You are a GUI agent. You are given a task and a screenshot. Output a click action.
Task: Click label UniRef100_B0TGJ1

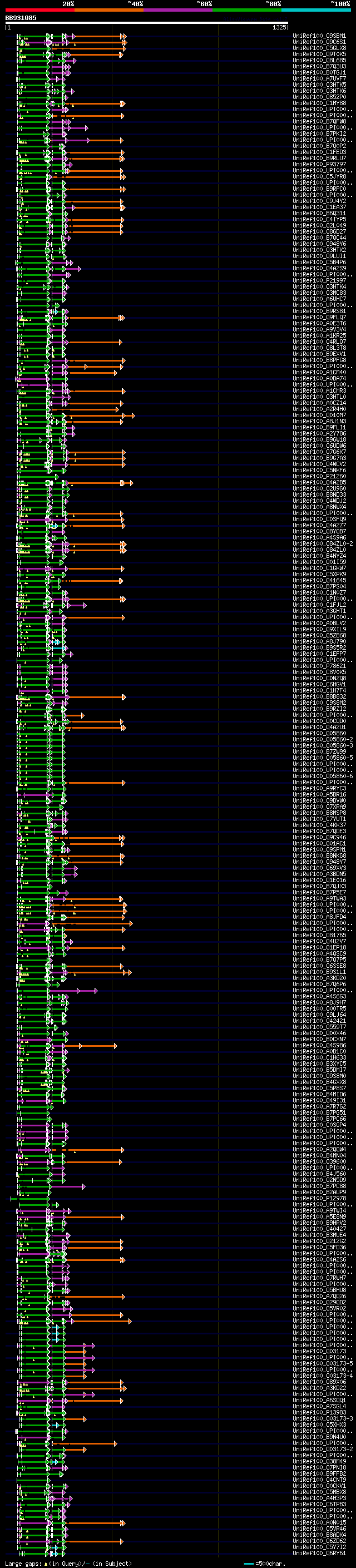tap(319, 72)
